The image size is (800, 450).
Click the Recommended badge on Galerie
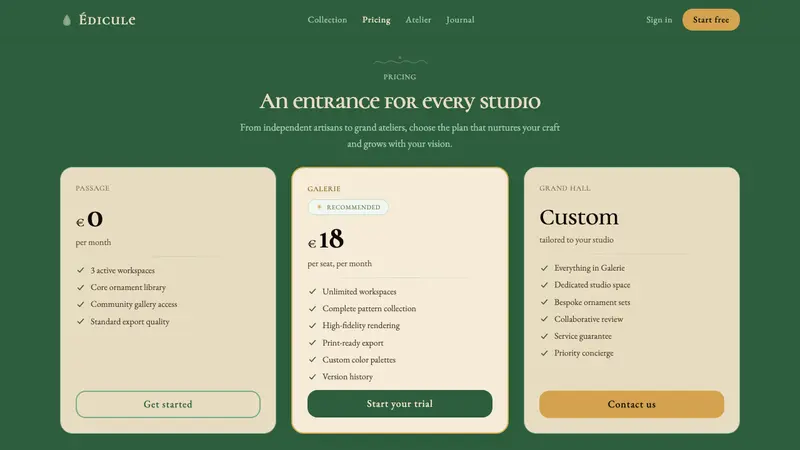point(348,207)
